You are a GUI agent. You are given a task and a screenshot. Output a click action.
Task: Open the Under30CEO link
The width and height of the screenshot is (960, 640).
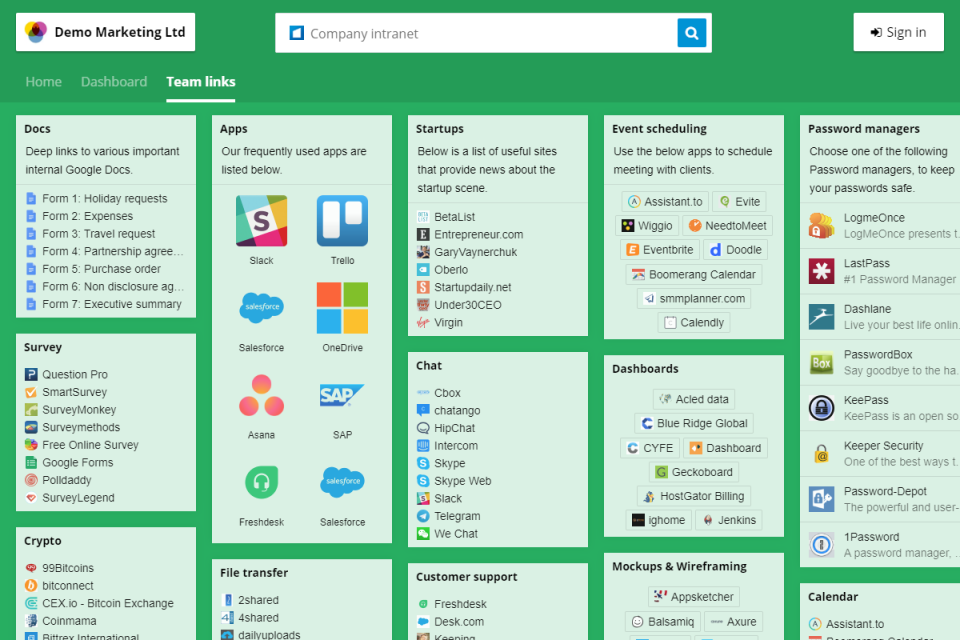coord(468,305)
